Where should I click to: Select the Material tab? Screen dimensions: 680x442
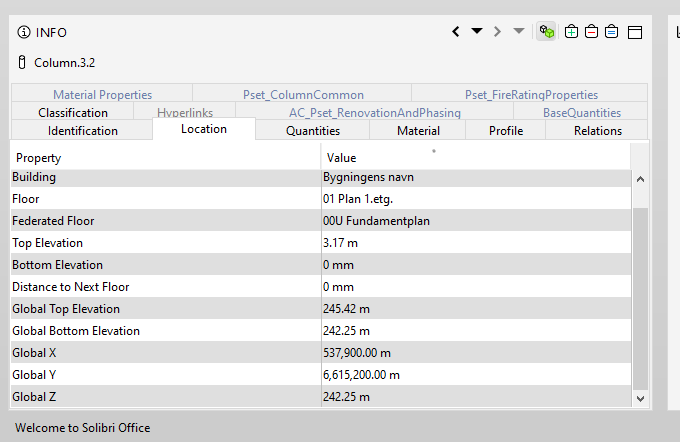(x=418, y=131)
